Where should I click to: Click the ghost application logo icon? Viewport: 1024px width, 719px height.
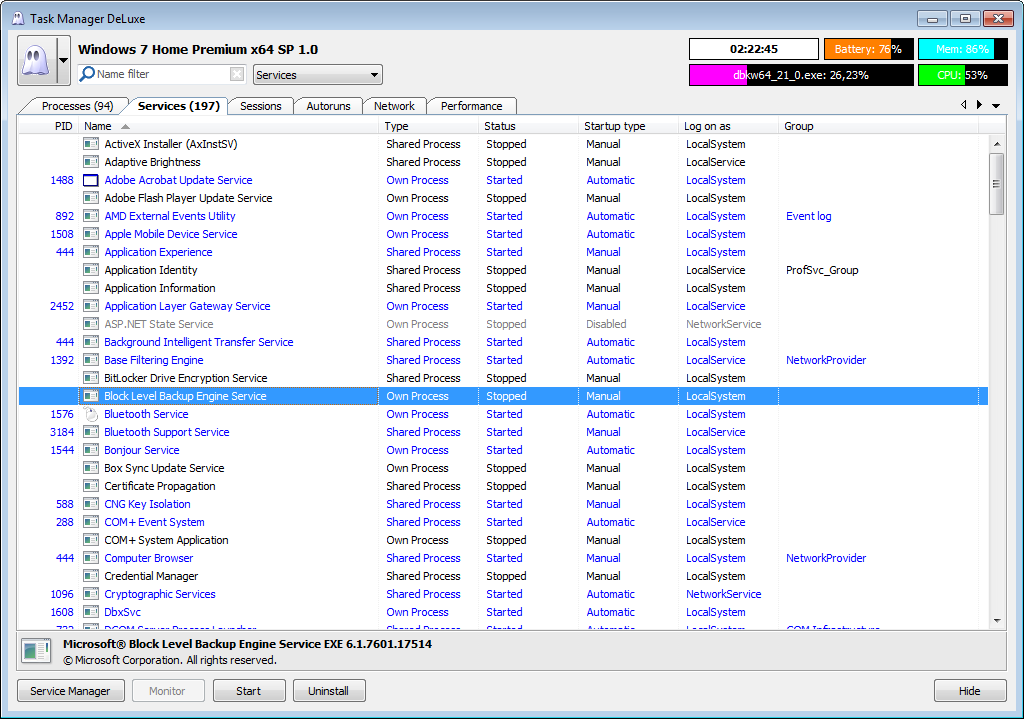pyautogui.click(x=36, y=60)
